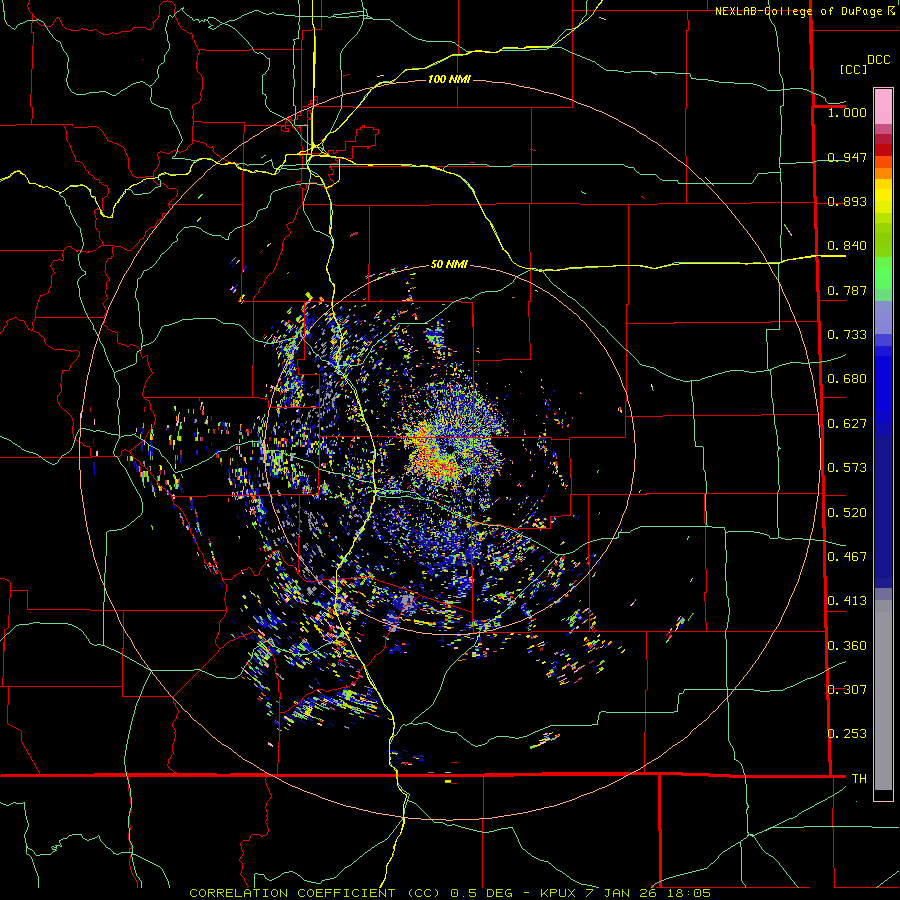Click the 0.413 scale value

(x=847, y=601)
